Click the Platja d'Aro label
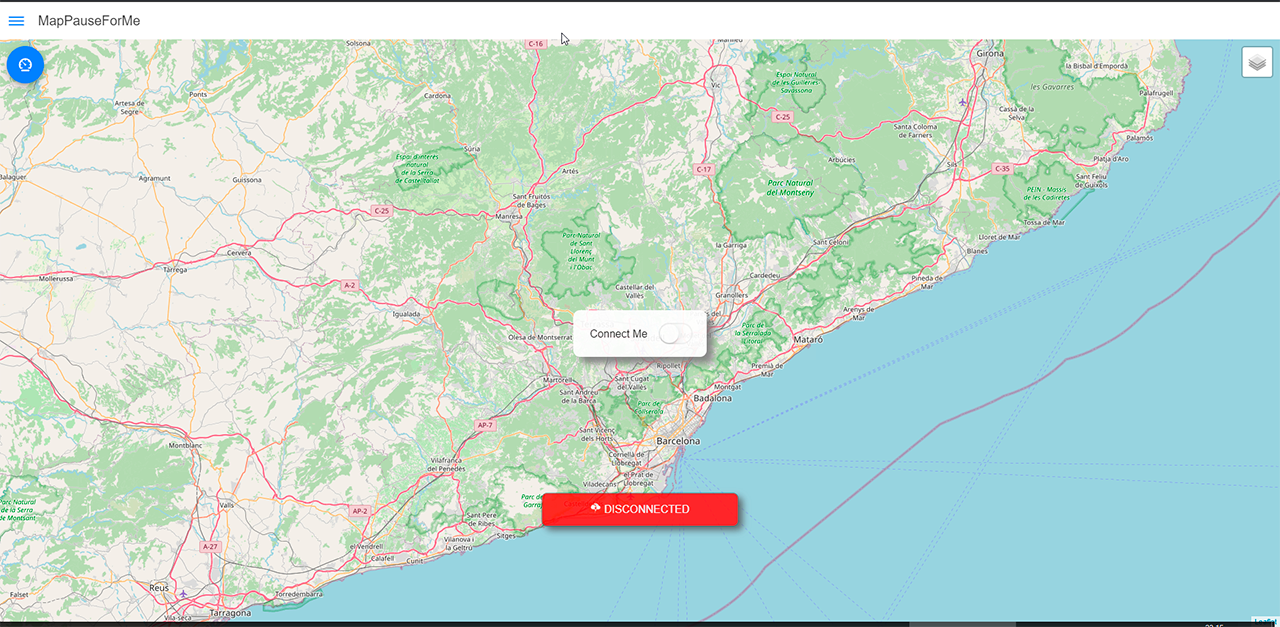 (1111, 159)
